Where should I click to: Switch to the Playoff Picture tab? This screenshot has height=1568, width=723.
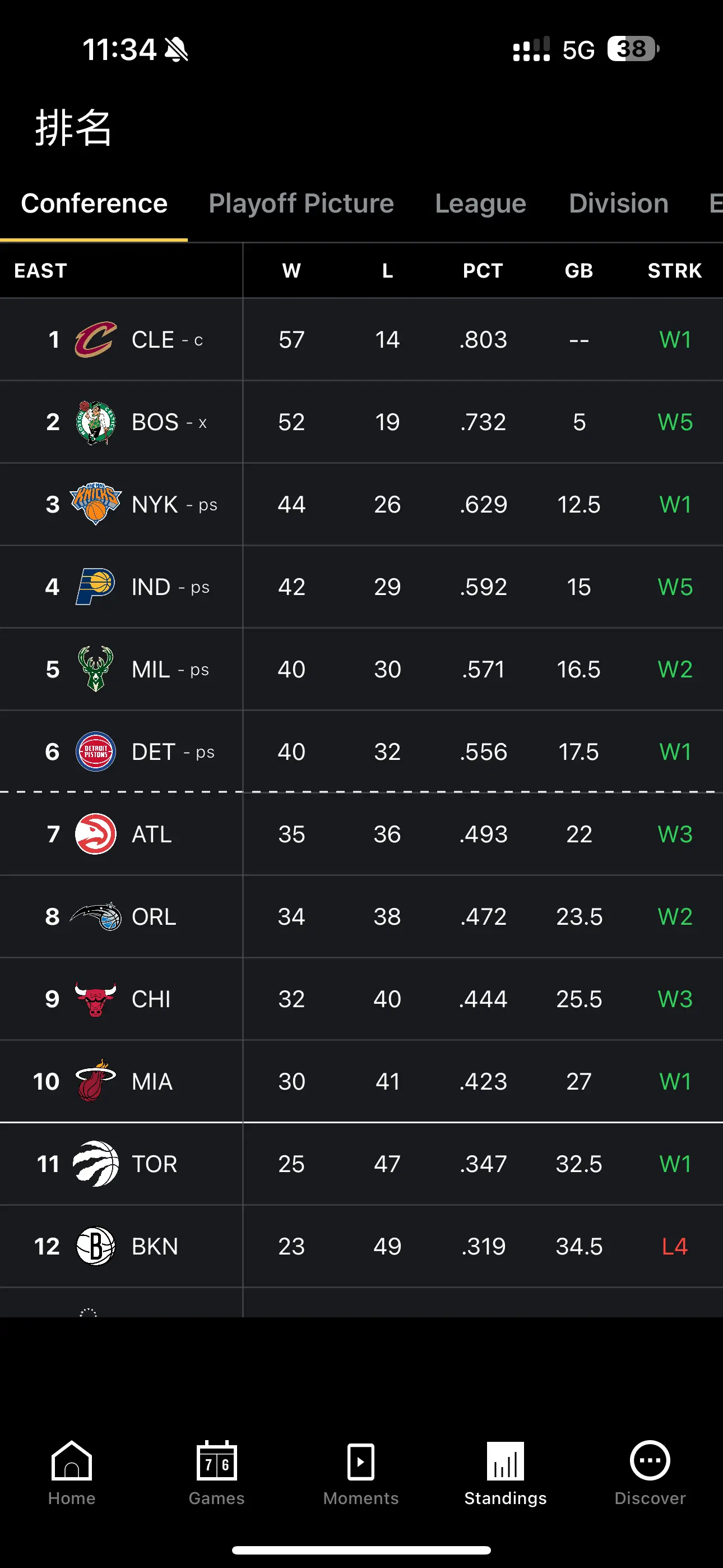(x=302, y=204)
